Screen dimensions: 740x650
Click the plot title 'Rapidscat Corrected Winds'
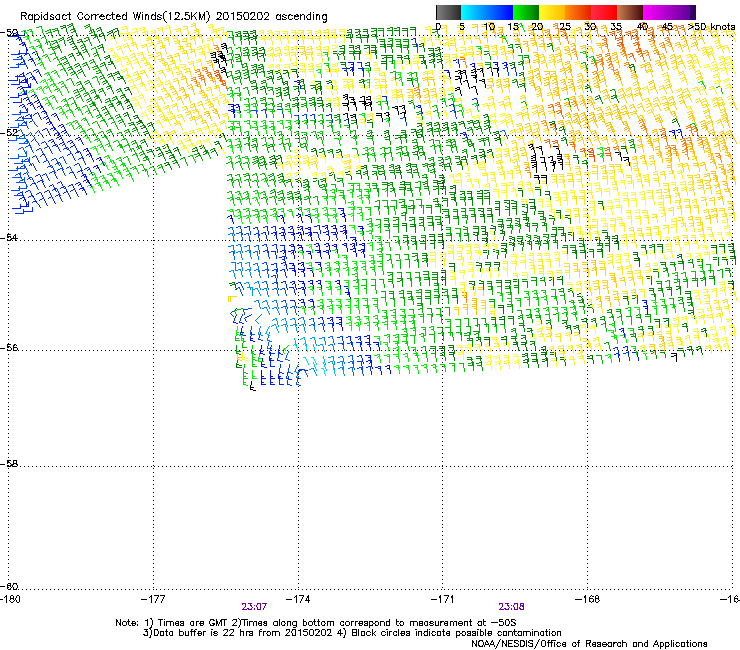(91, 16)
